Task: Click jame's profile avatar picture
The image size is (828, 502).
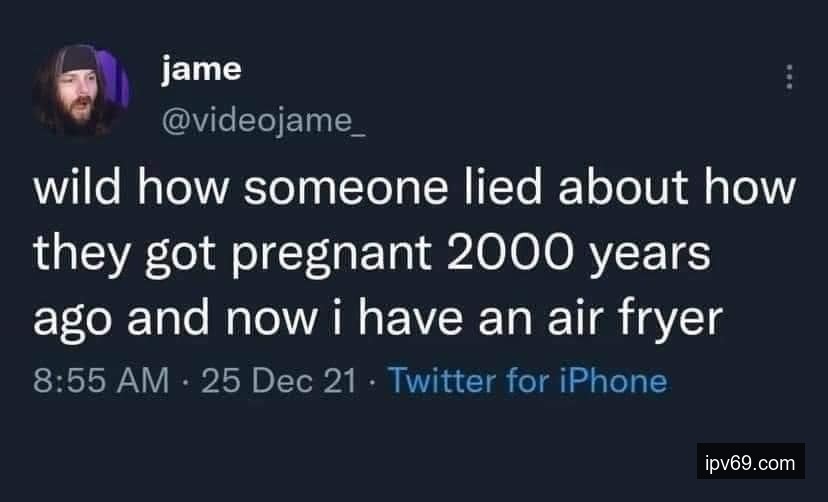Action: (82, 92)
